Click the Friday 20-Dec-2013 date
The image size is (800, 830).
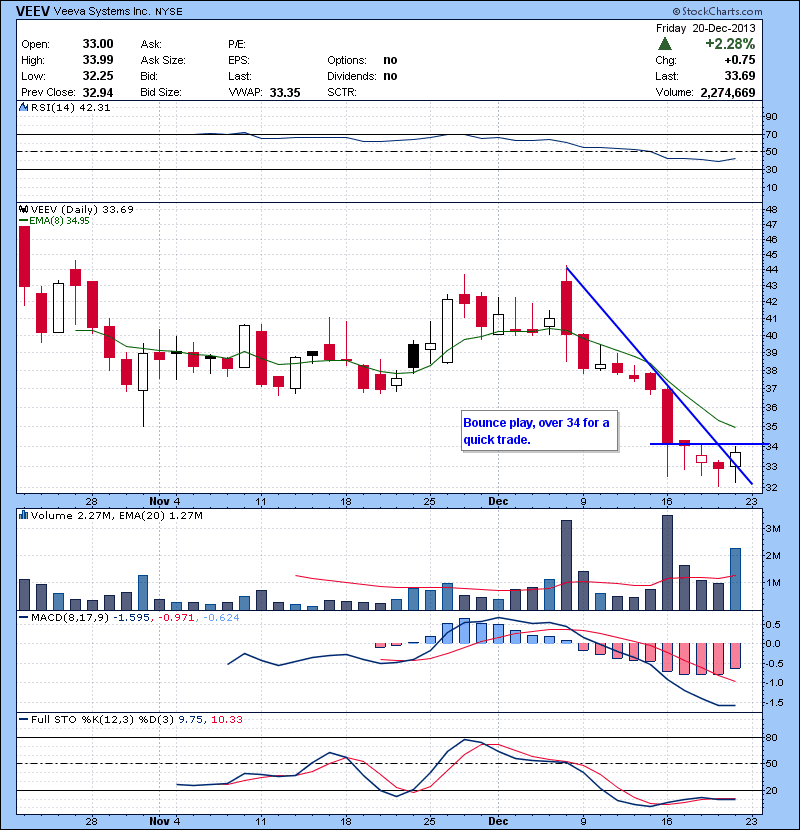coord(706,28)
